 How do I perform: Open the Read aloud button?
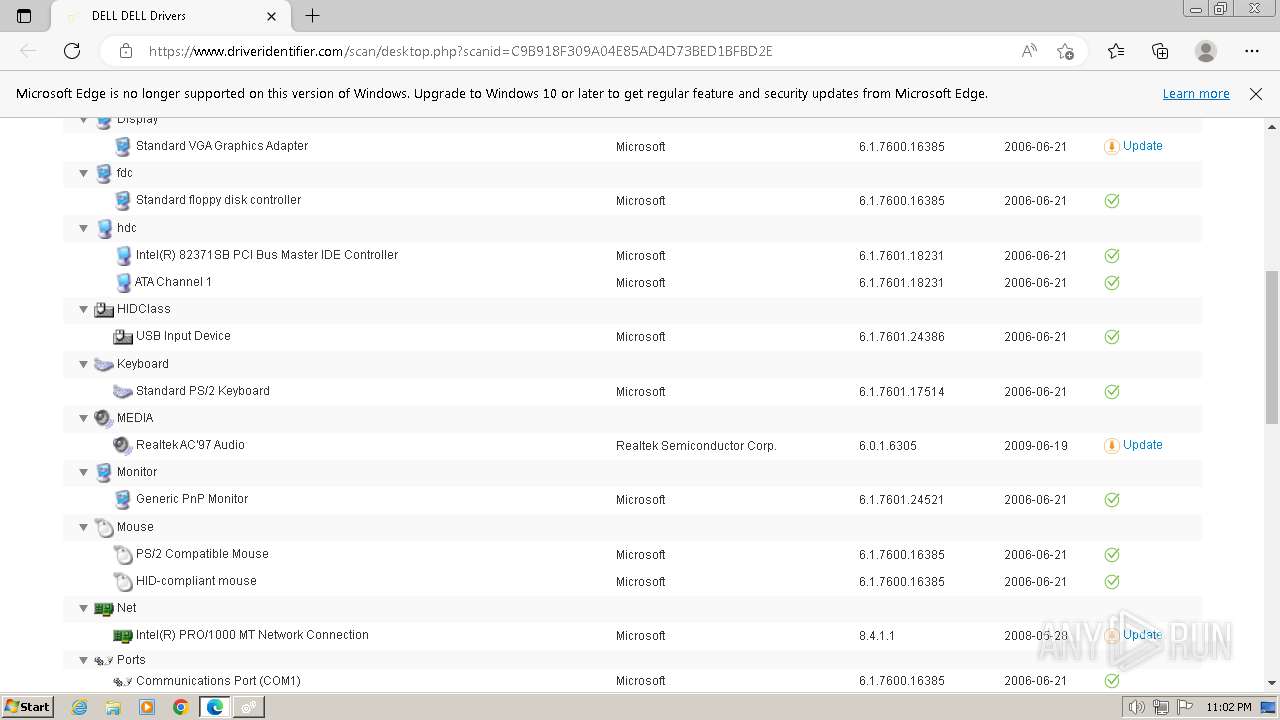tap(1029, 51)
